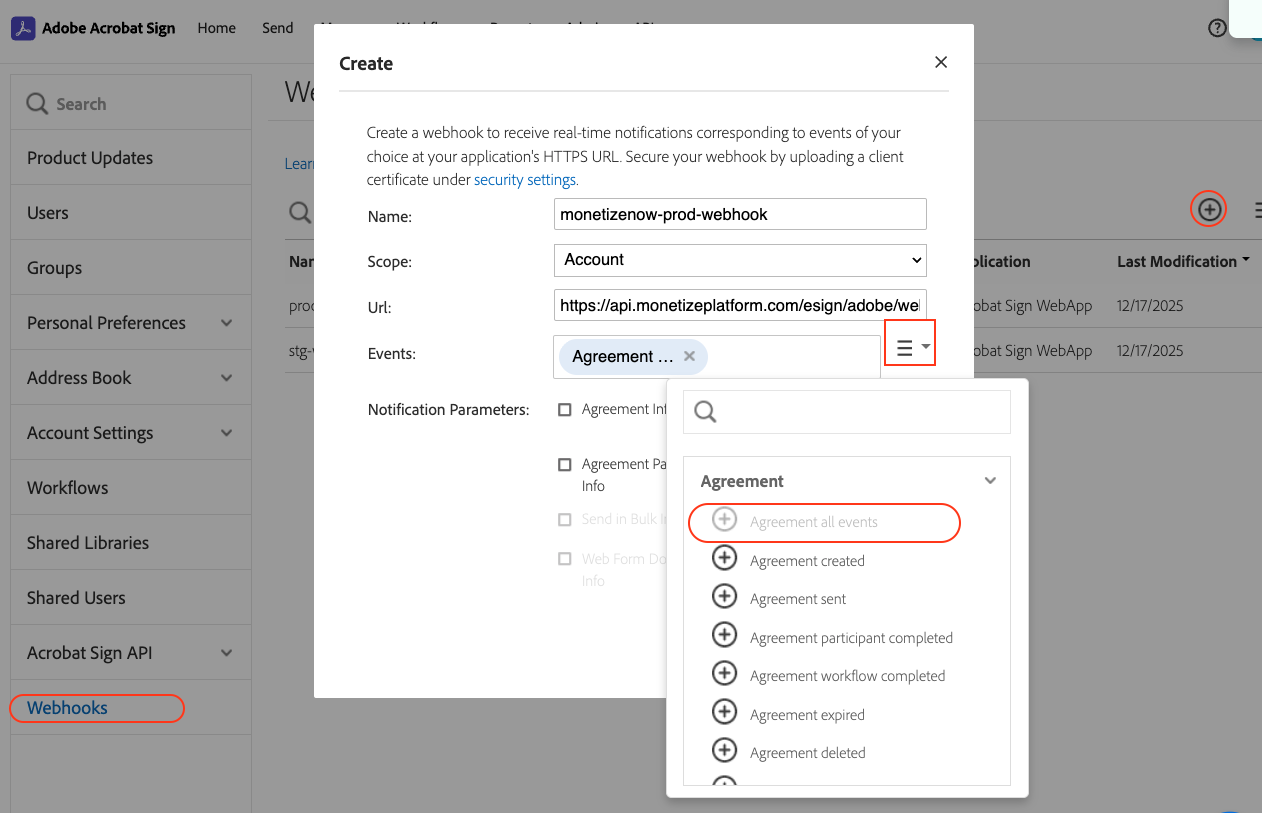Expand Account Settings in sidebar
This screenshot has height=813, width=1262.
227,433
